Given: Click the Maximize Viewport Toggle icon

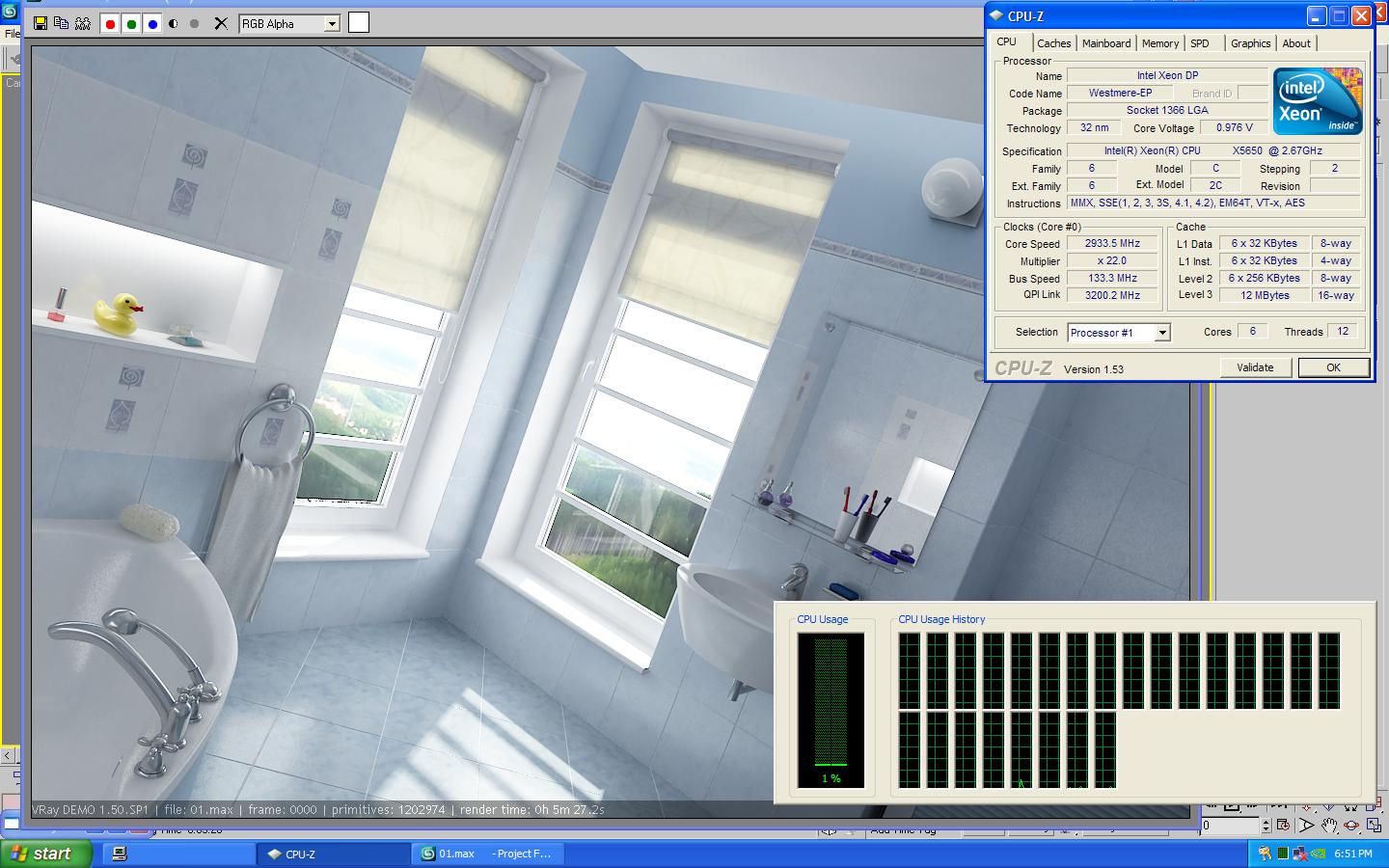Looking at the screenshot, I should click(1374, 825).
